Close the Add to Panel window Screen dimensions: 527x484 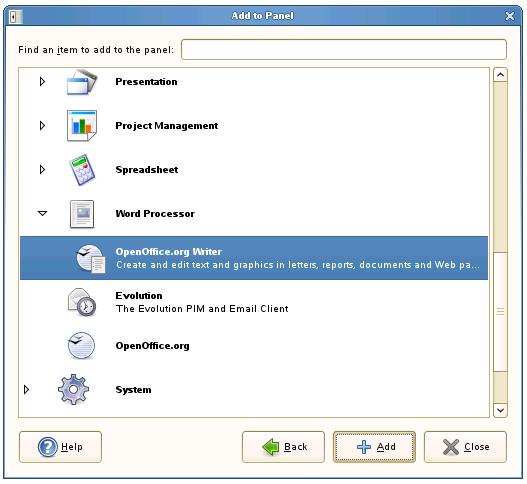click(x=510, y=16)
